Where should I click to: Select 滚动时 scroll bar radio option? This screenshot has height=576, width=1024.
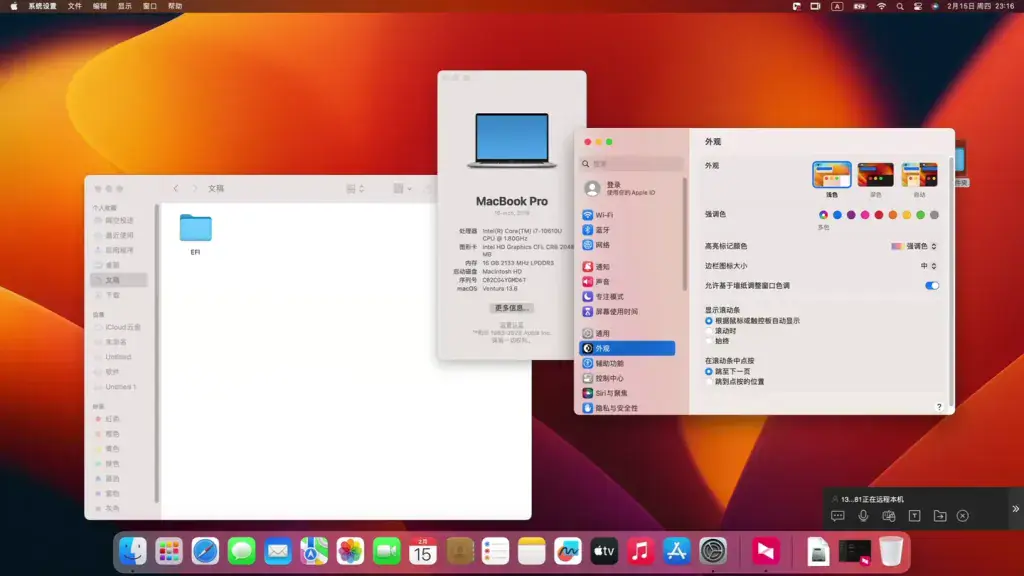point(709,331)
